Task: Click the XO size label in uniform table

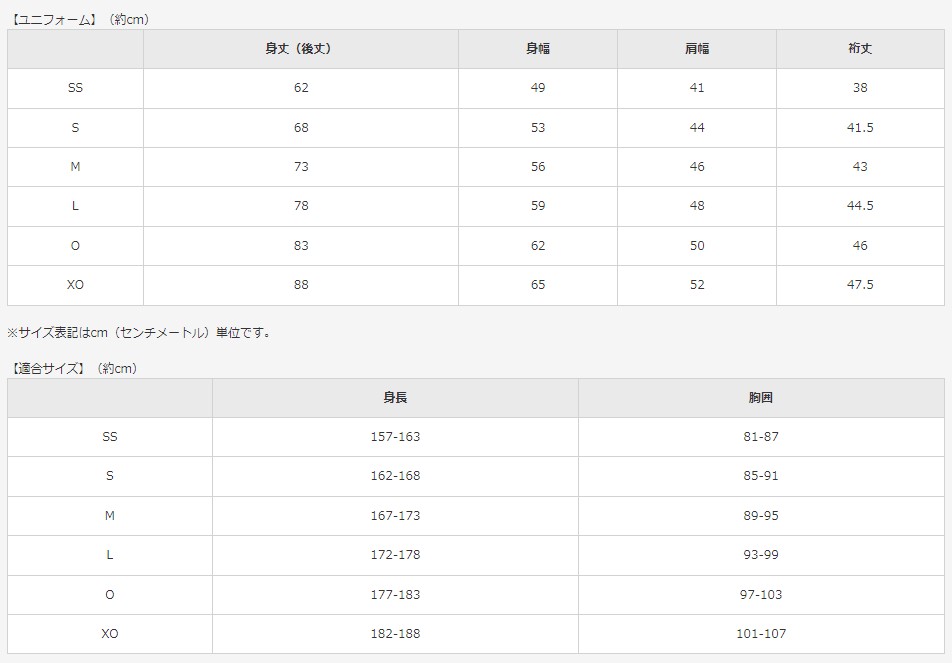Action: (x=75, y=285)
